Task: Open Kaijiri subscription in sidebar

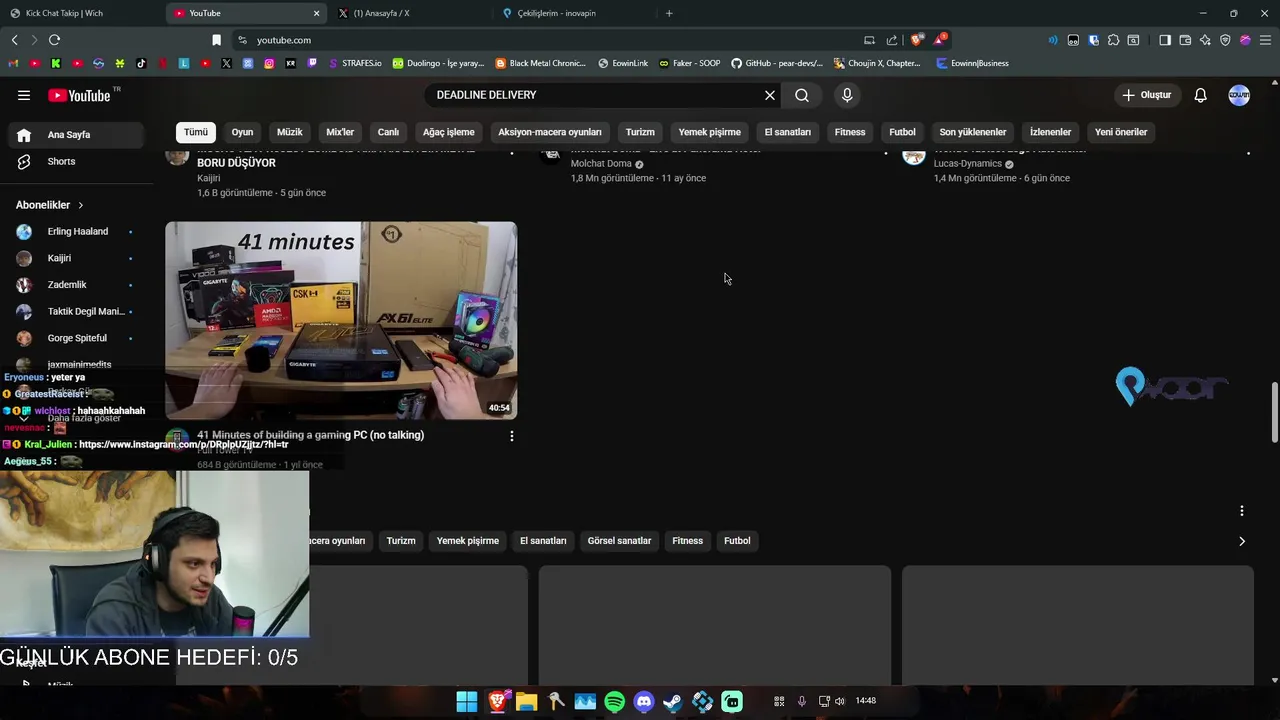Action: pos(77,258)
